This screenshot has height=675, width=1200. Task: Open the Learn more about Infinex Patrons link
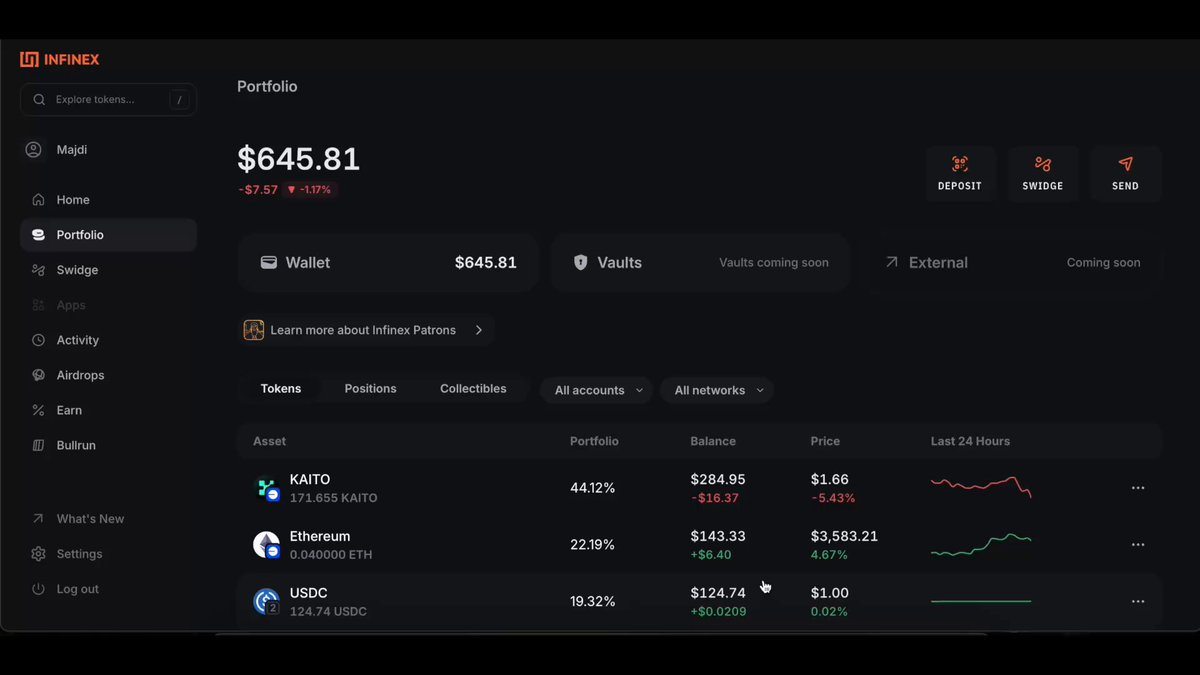tap(365, 330)
